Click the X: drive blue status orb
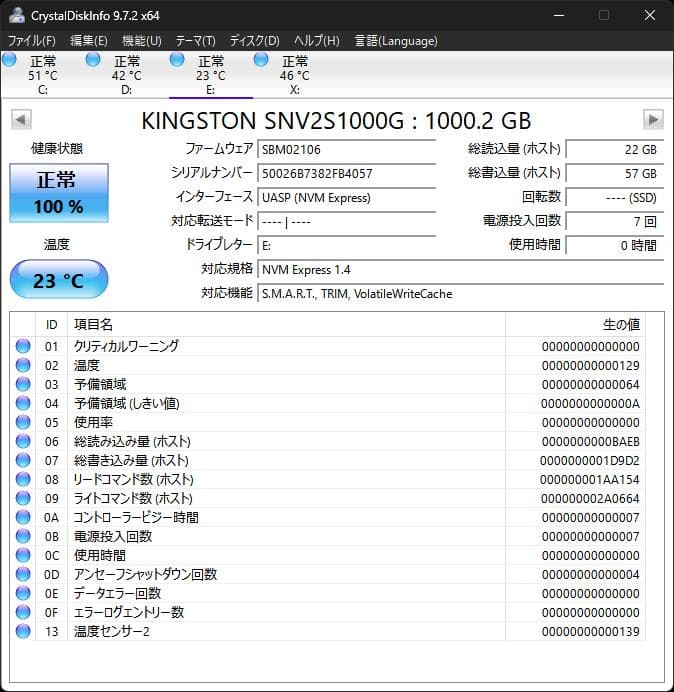The height and width of the screenshot is (692, 674). click(x=261, y=60)
